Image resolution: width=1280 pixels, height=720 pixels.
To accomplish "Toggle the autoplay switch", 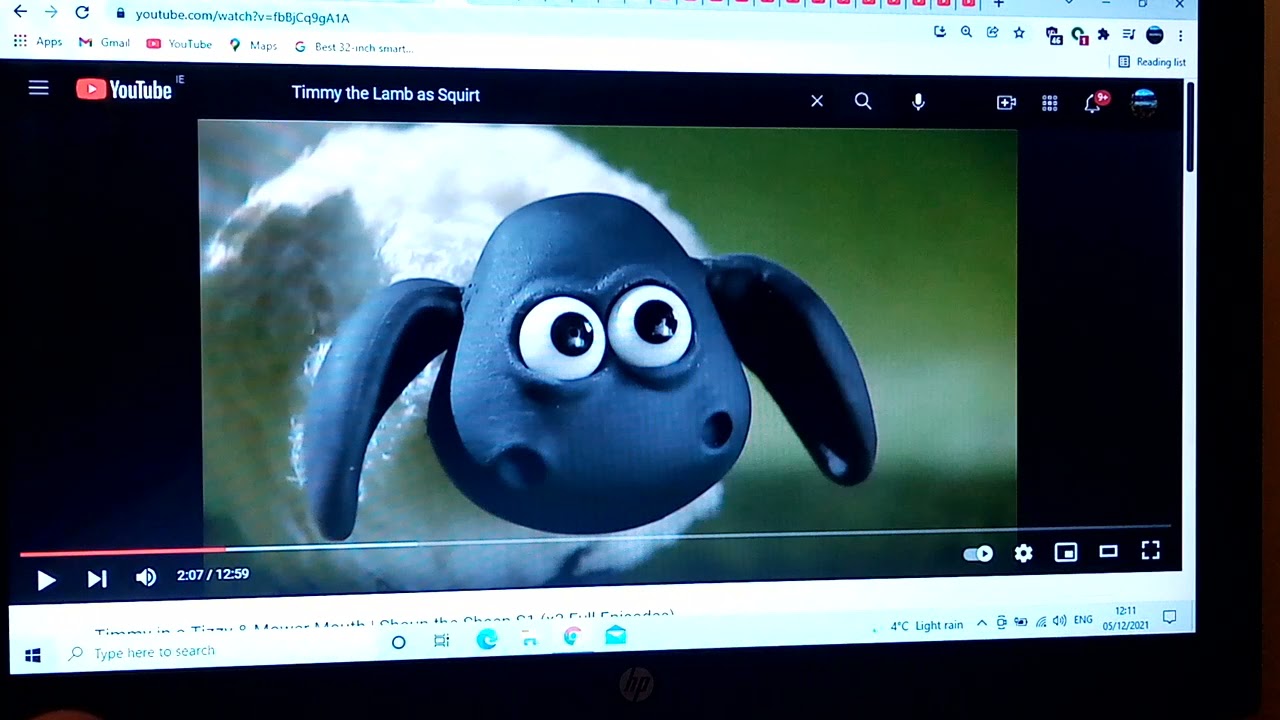I will click(978, 554).
